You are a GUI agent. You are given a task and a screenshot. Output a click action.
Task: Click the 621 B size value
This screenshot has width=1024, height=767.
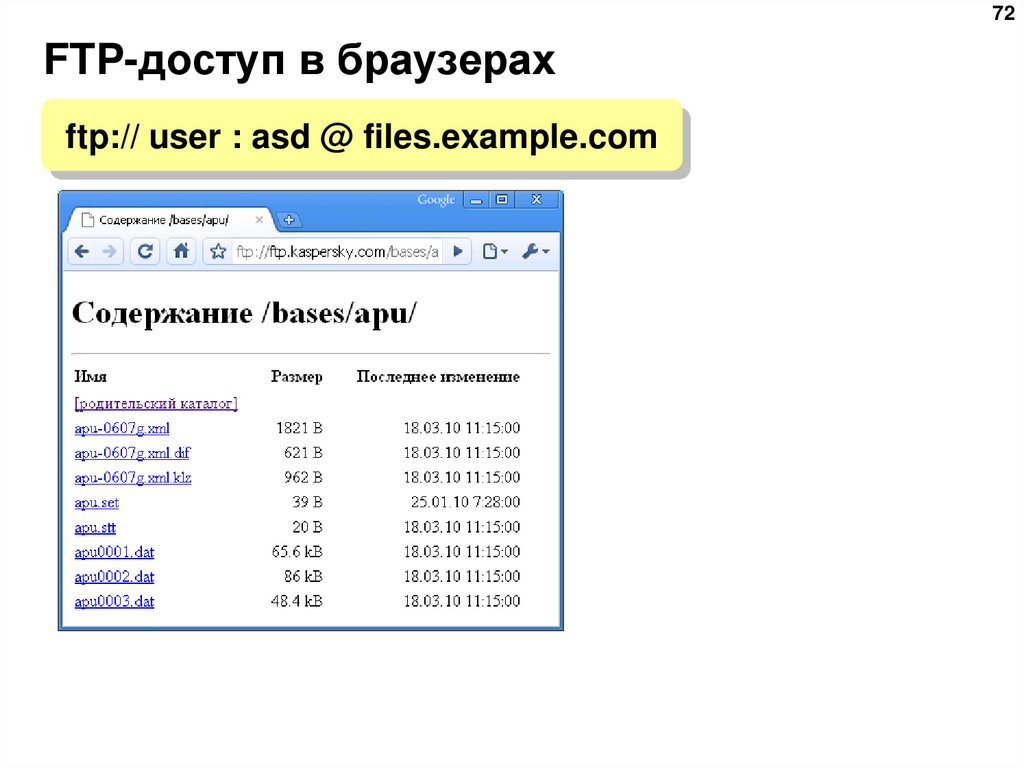click(x=303, y=453)
